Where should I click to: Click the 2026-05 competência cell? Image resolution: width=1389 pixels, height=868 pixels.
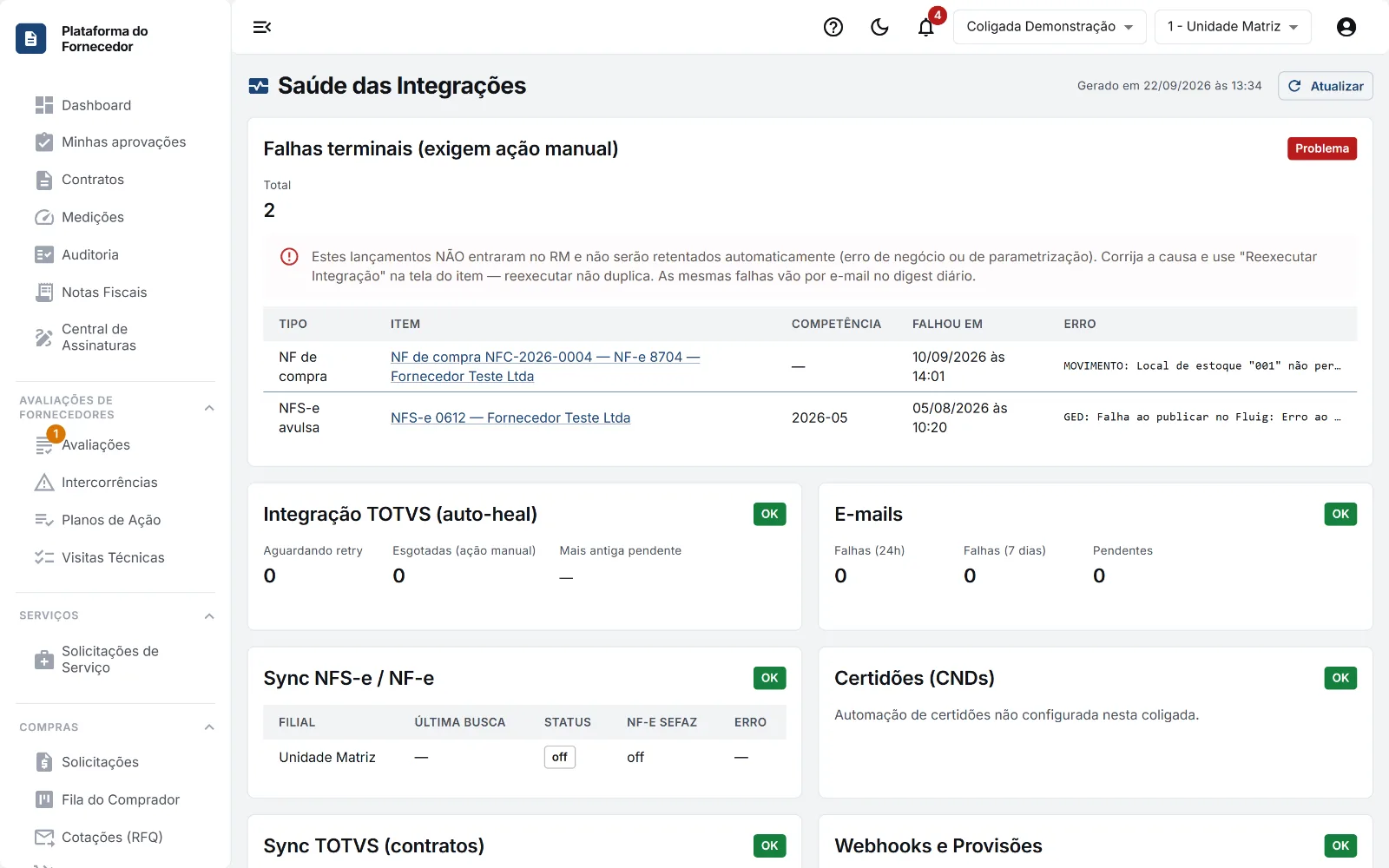coord(820,418)
